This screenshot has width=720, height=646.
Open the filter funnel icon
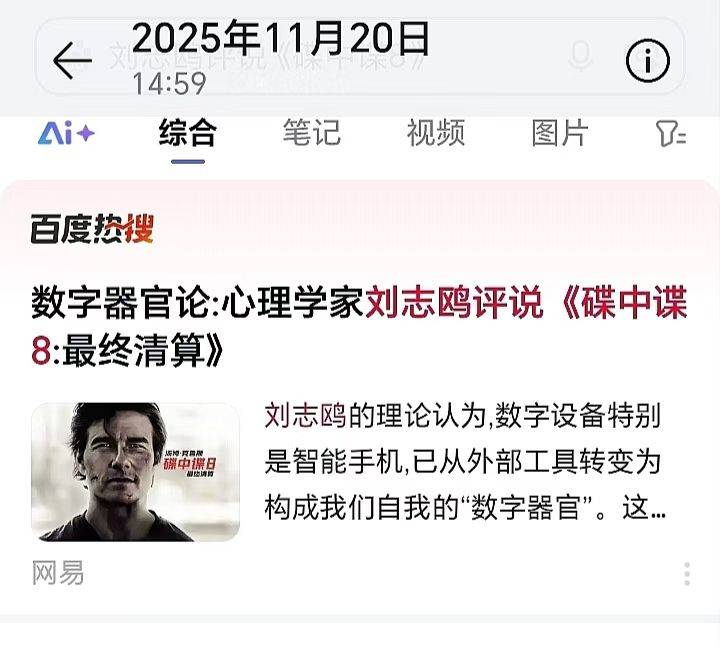670,134
